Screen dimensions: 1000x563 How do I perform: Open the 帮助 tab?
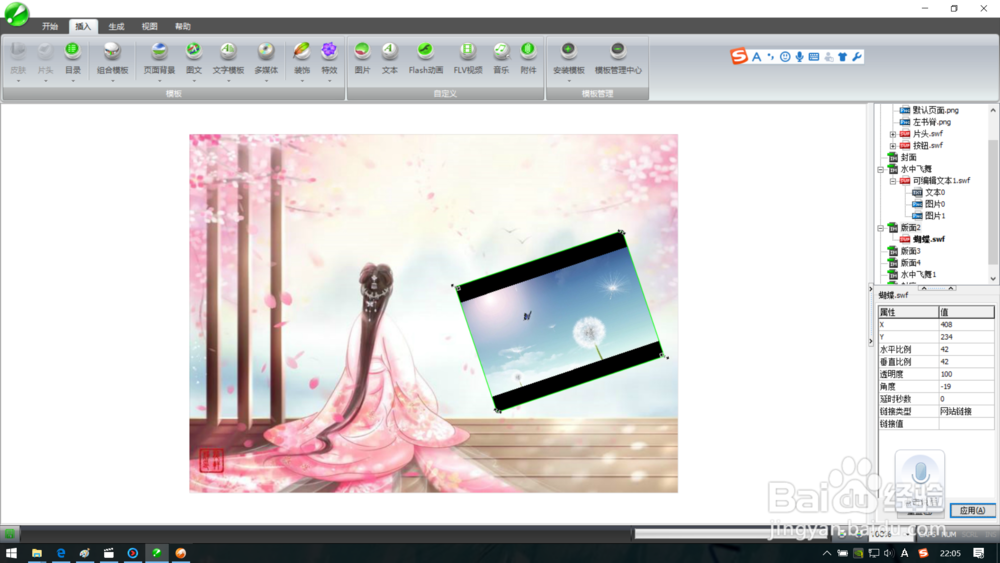point(182,26)
